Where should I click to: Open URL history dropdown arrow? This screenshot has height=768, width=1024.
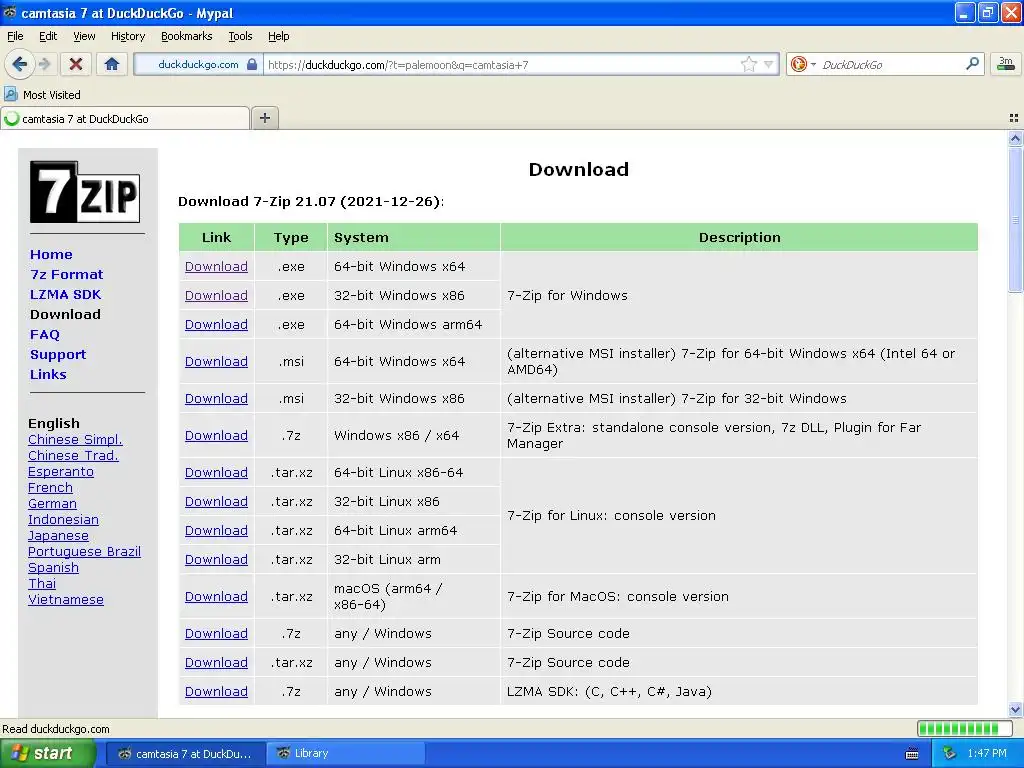click(769, 64)
